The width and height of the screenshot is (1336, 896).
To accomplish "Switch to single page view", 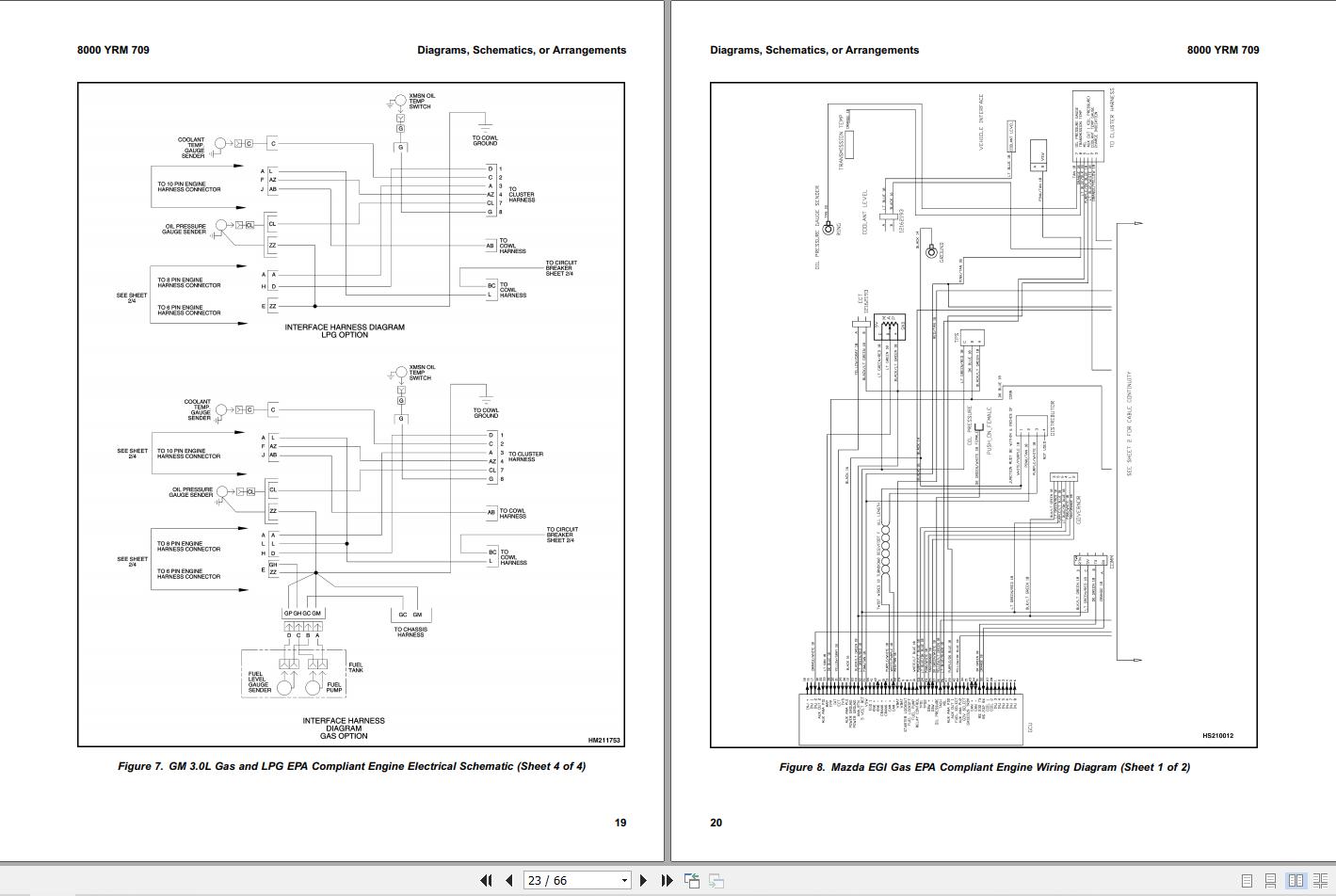I will [x=1247, y=881].
